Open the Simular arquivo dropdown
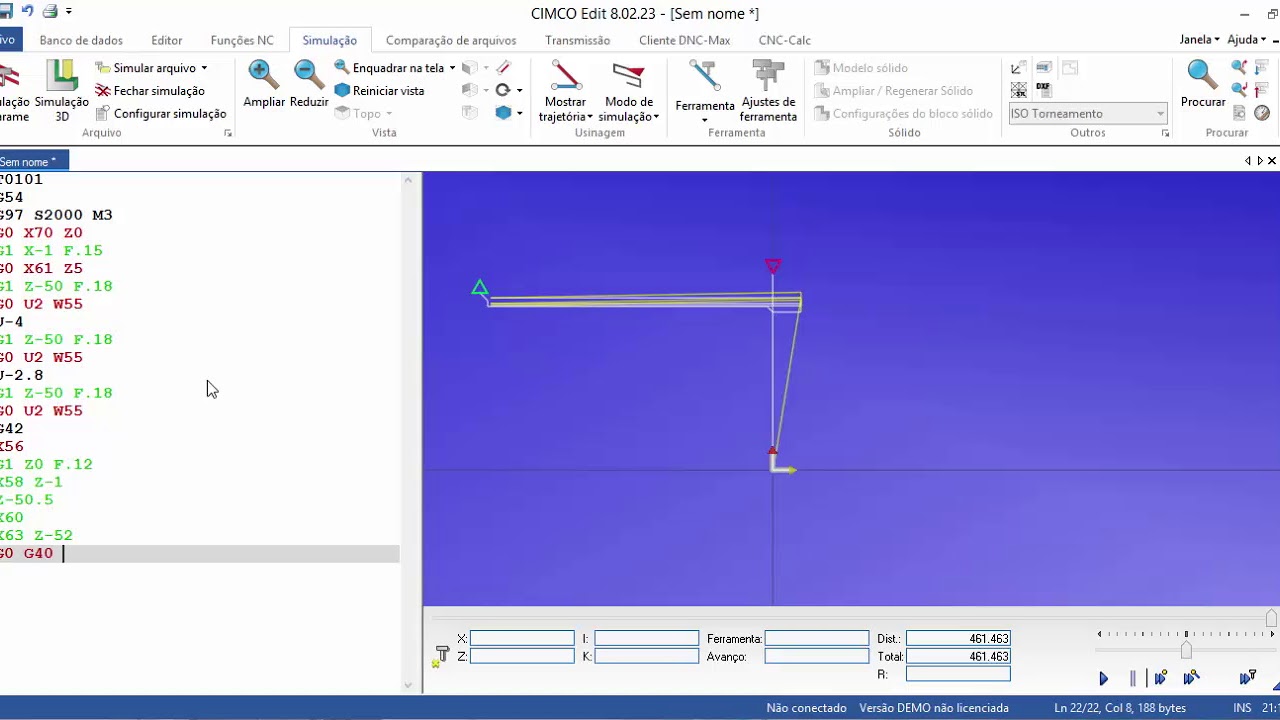 tap(204, 68)
